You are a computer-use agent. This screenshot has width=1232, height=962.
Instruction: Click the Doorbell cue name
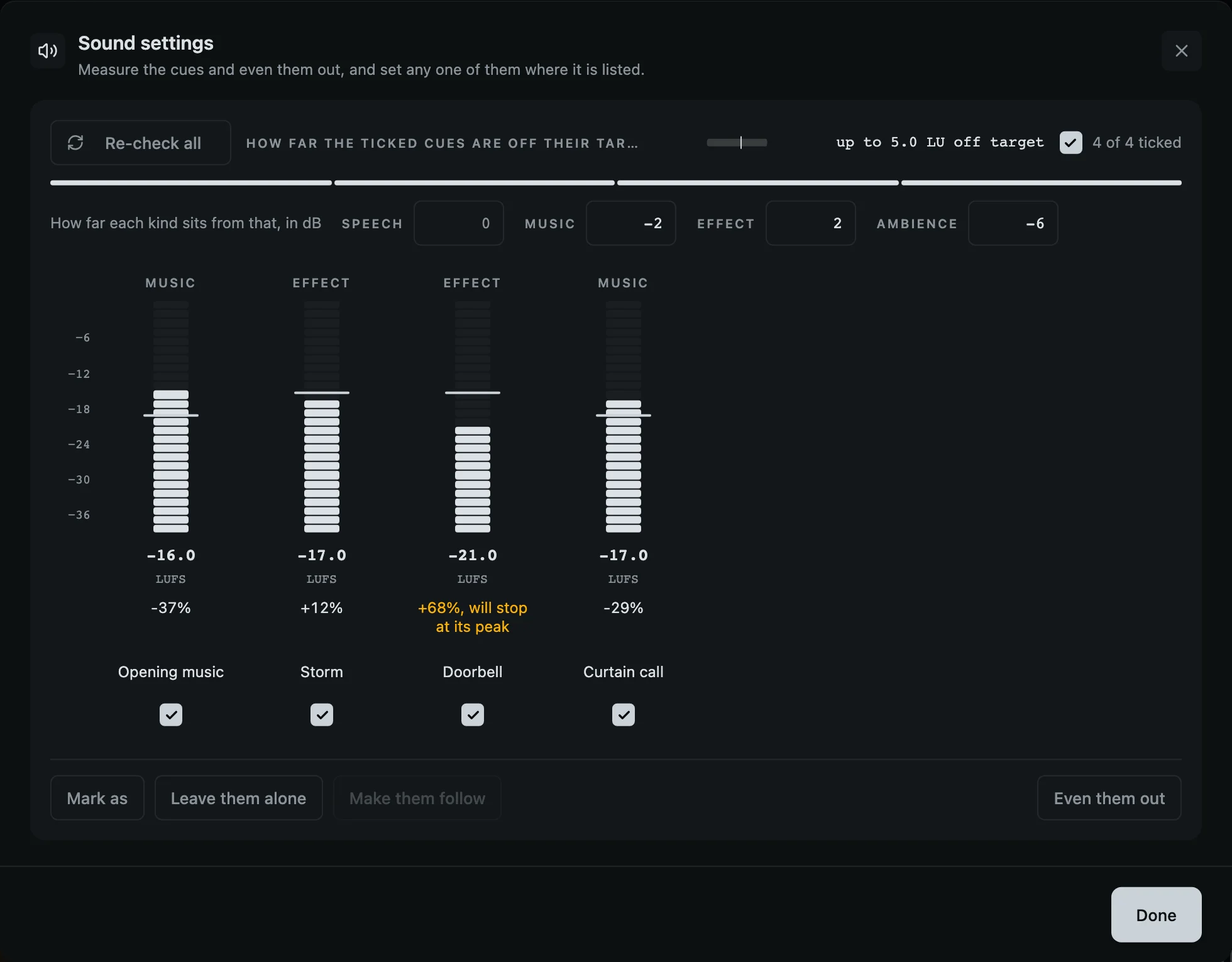point(473,672)
